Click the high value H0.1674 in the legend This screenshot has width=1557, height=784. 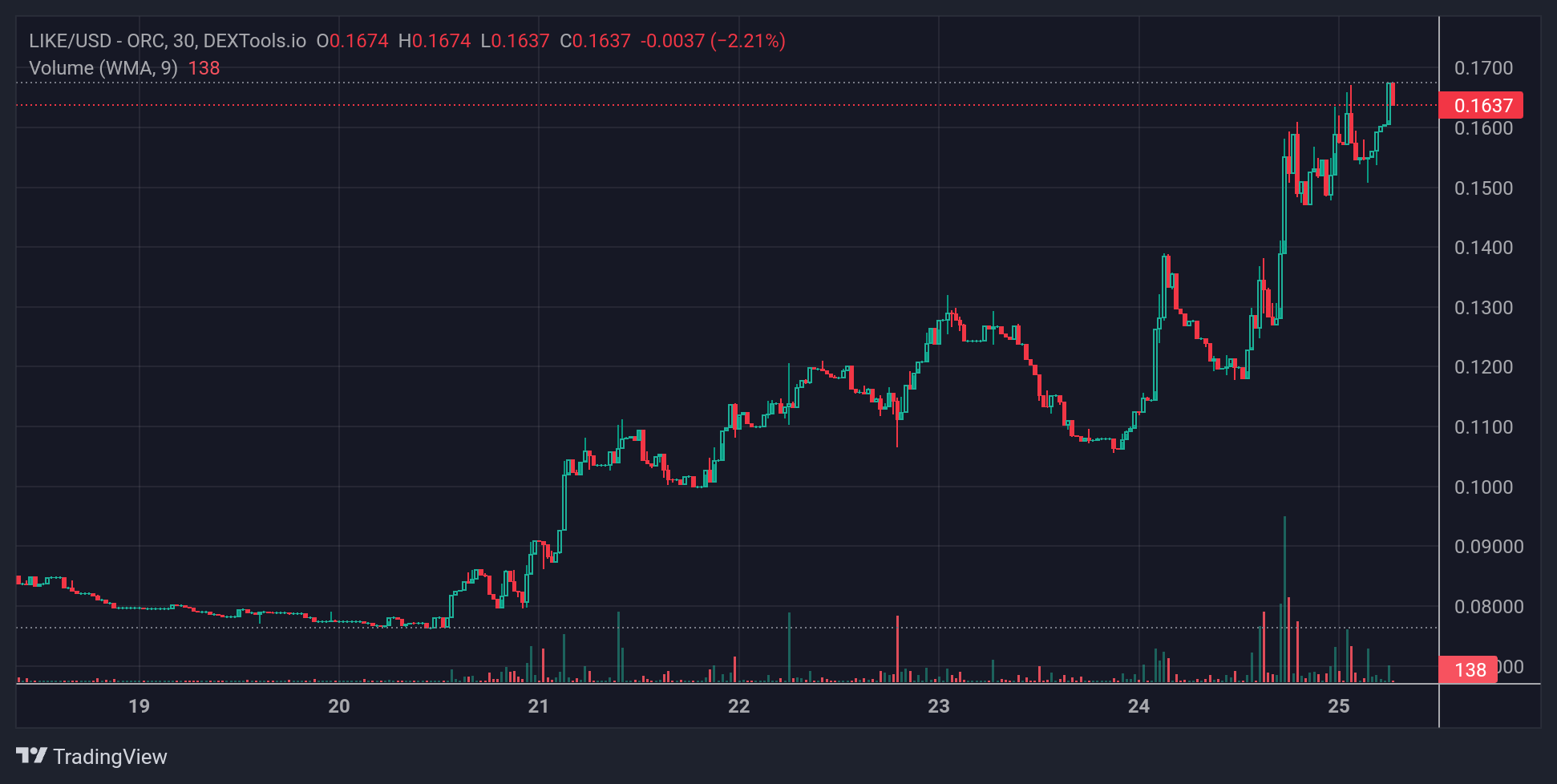[435, 41]
